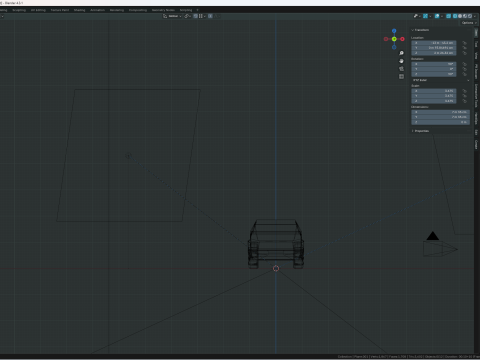
Task: Lock the Scale Z value
Action: [x=464, y=101]
